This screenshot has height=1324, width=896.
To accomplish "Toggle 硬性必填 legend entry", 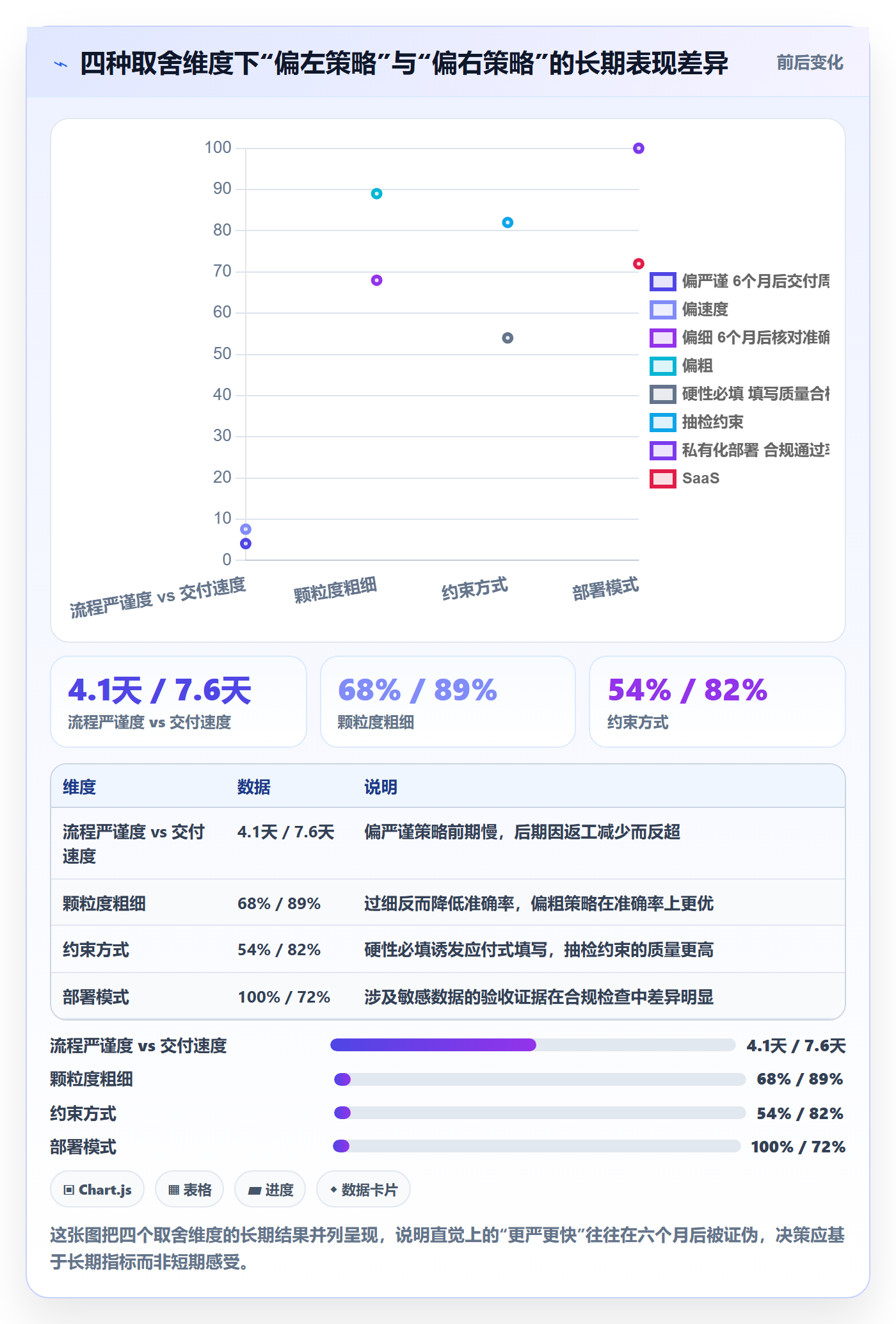I will point(739,394).
